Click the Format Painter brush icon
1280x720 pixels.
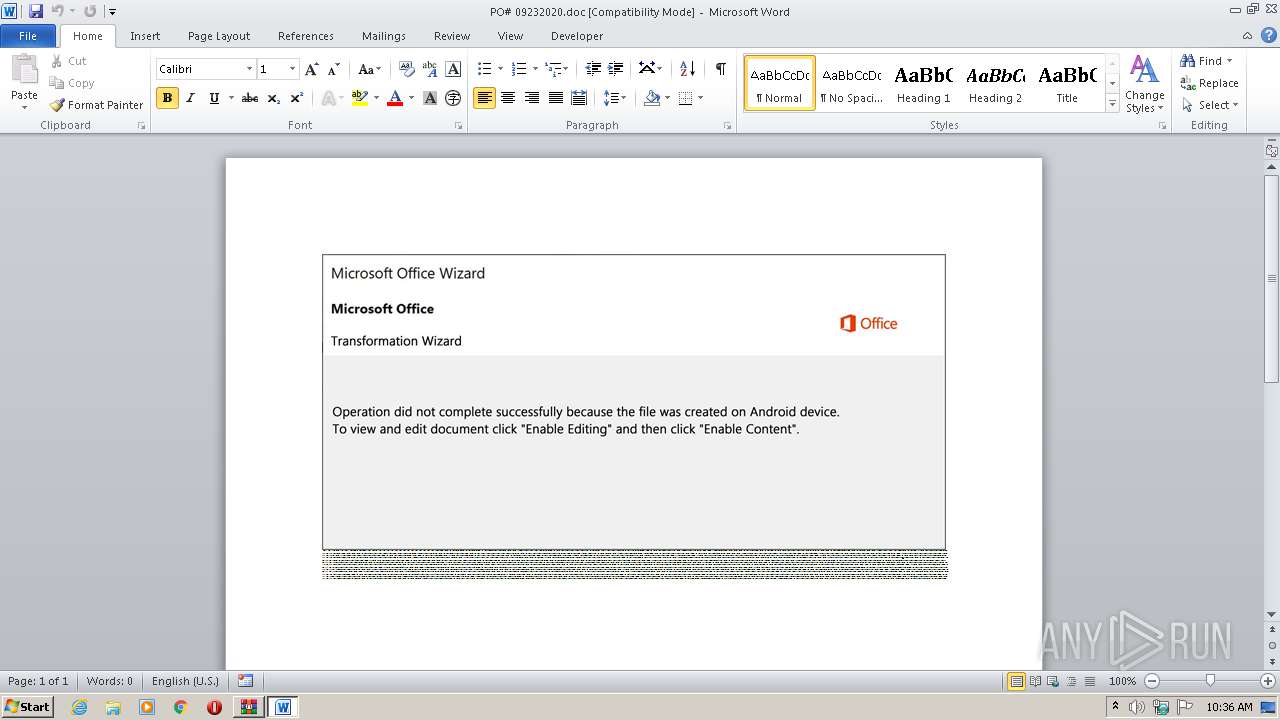coord(58,105)
